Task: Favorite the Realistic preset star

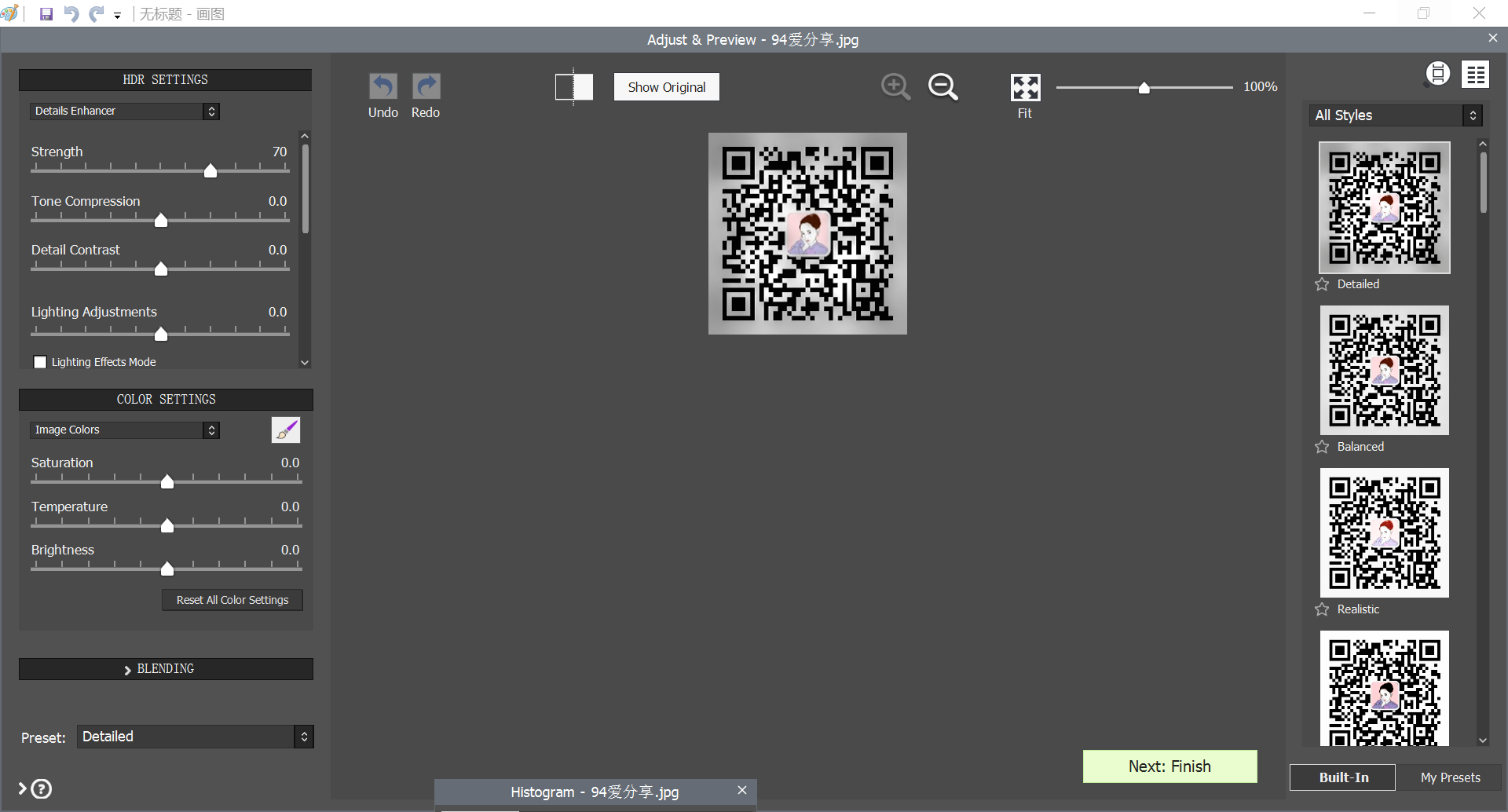Action: 1323,609
